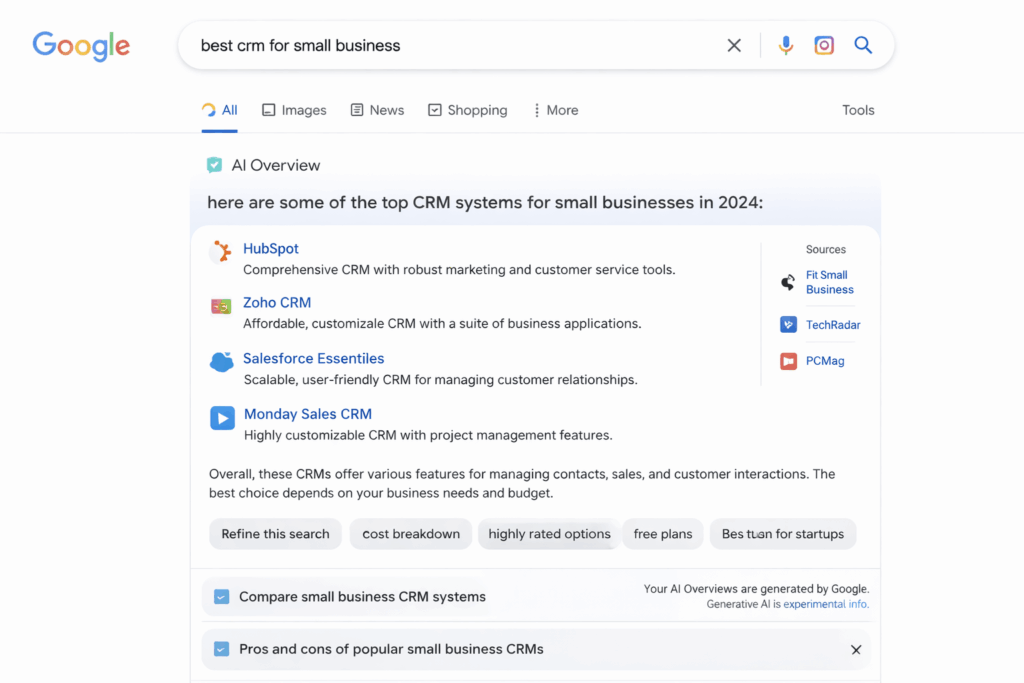This screenshot has width=1024, height=683.
Task: Click the HubSpot logo icon
Action: click(x=221, y=251)
